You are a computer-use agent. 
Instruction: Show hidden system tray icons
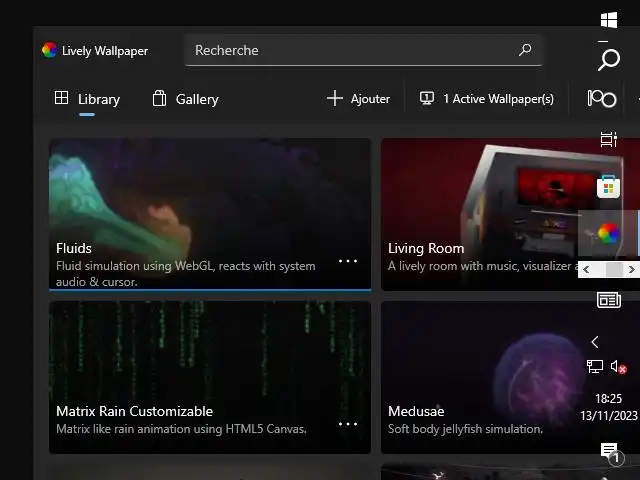(595, 342)
